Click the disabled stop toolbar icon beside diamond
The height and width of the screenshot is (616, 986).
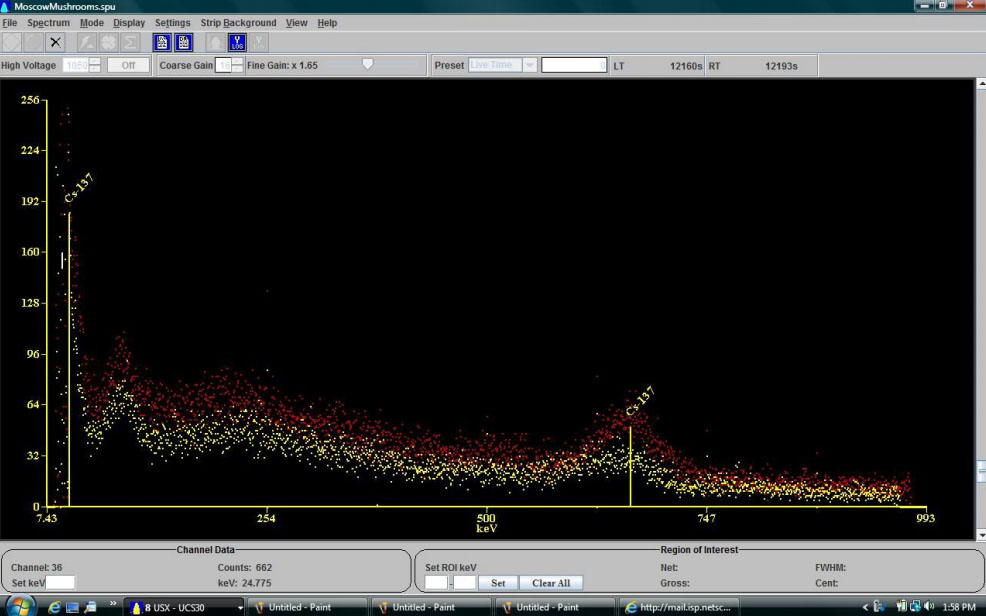click(33, 42)
